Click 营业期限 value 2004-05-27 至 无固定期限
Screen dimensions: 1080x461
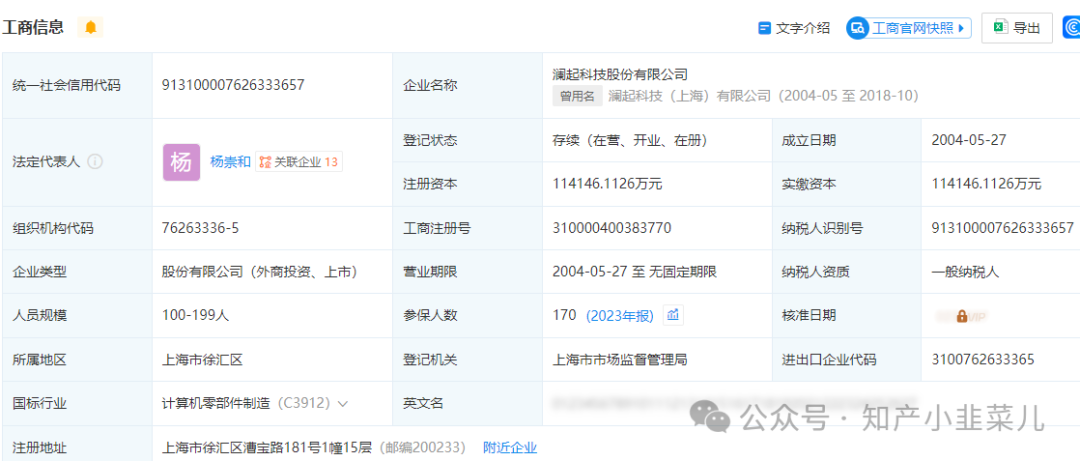634,272
